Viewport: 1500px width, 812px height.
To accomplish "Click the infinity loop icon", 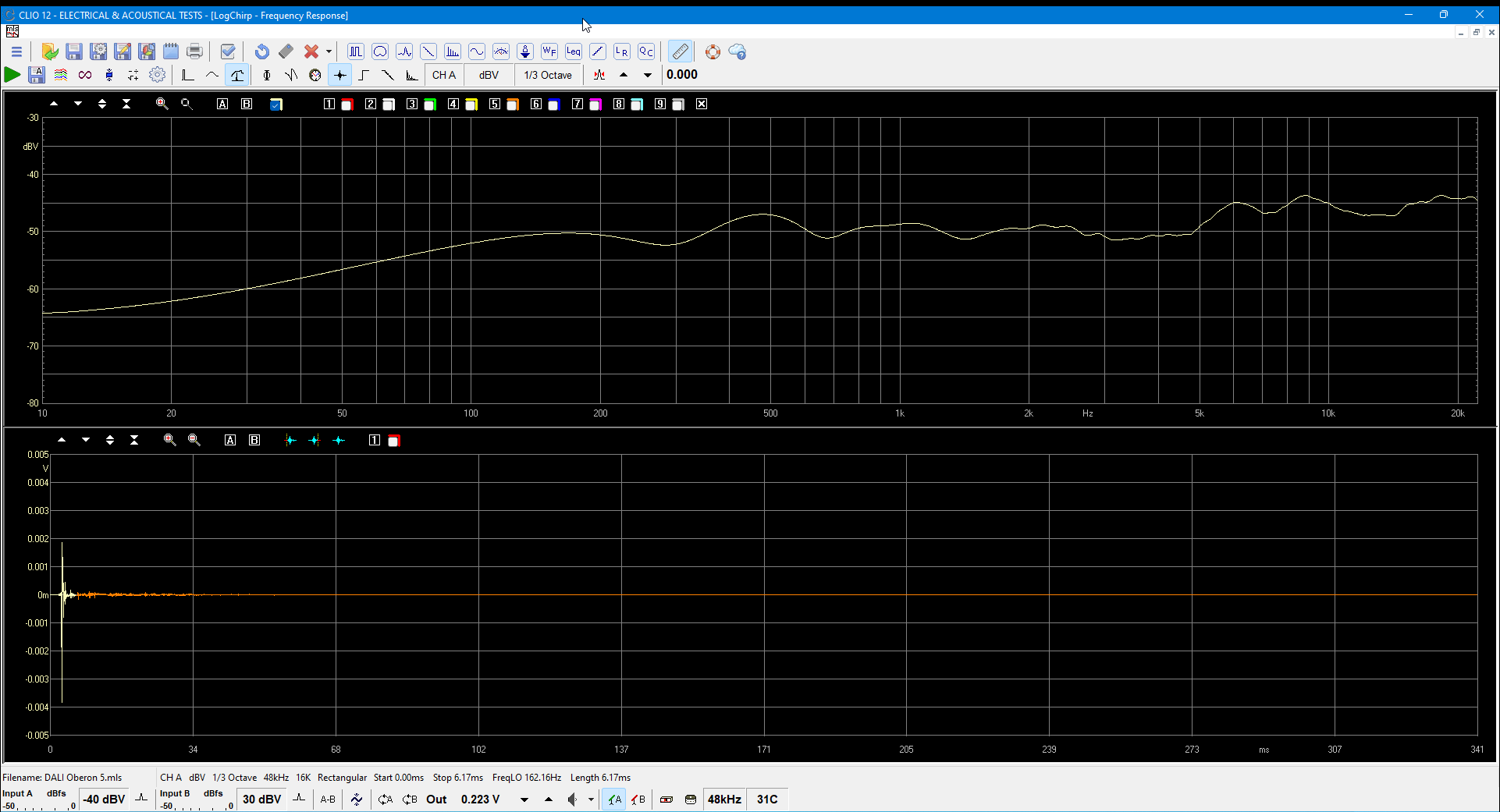I will coord(85,75).
